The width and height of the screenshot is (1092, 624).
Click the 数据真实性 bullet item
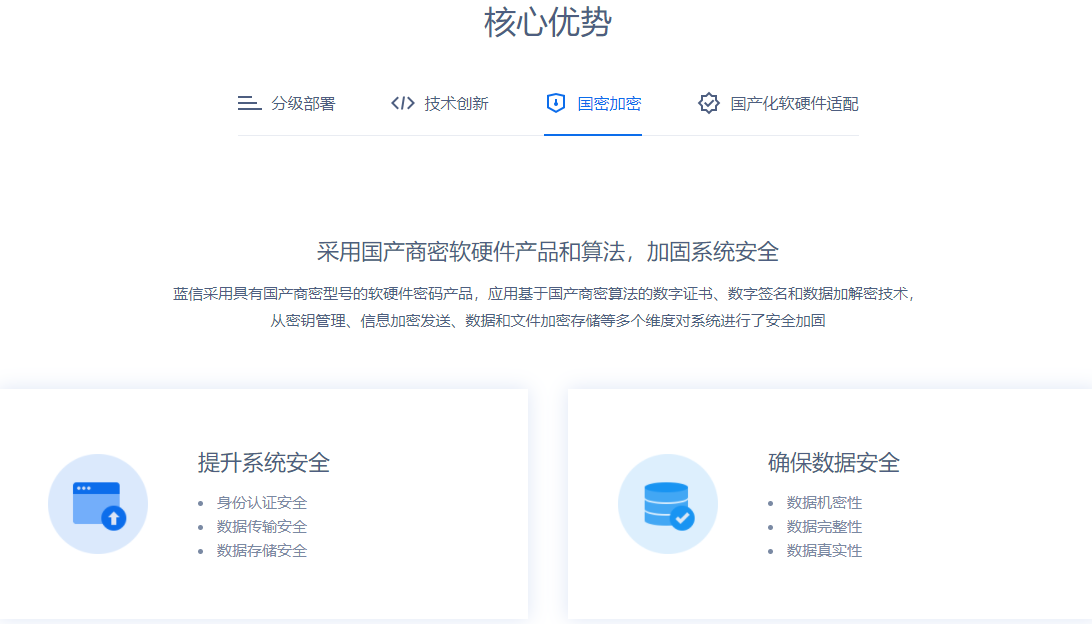824,551
